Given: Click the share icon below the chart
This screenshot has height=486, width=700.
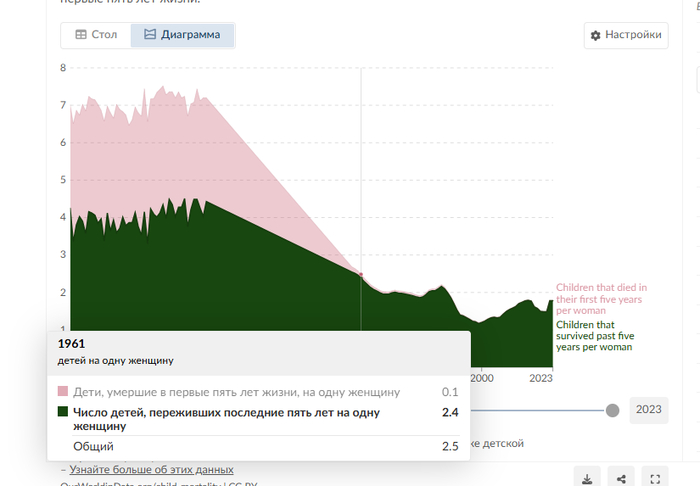Looking at the screenshot, I should 621,478.
